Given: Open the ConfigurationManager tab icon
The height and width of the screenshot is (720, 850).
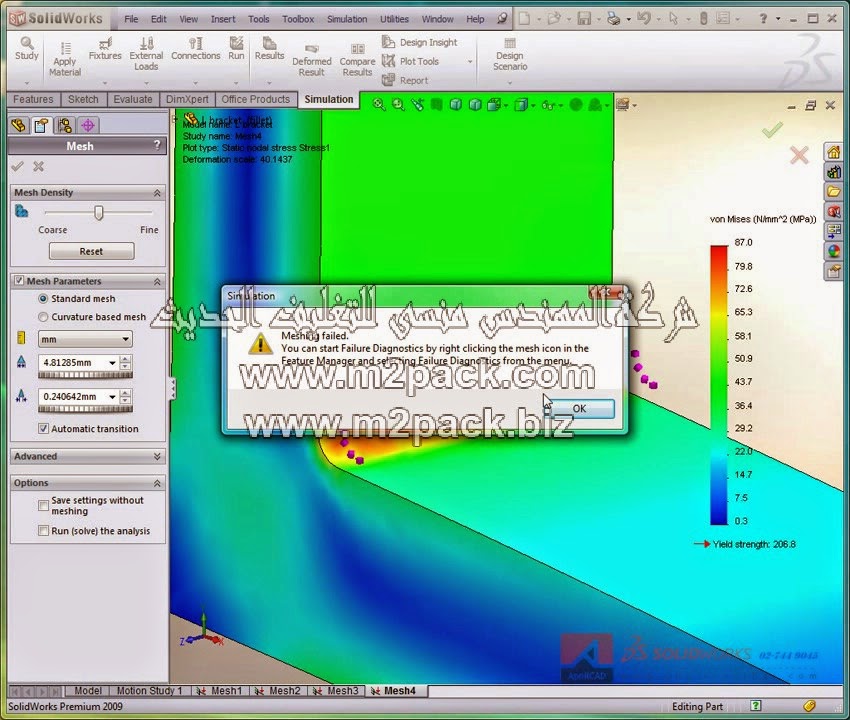Looking at the screenshot, I should pos(65,126).
